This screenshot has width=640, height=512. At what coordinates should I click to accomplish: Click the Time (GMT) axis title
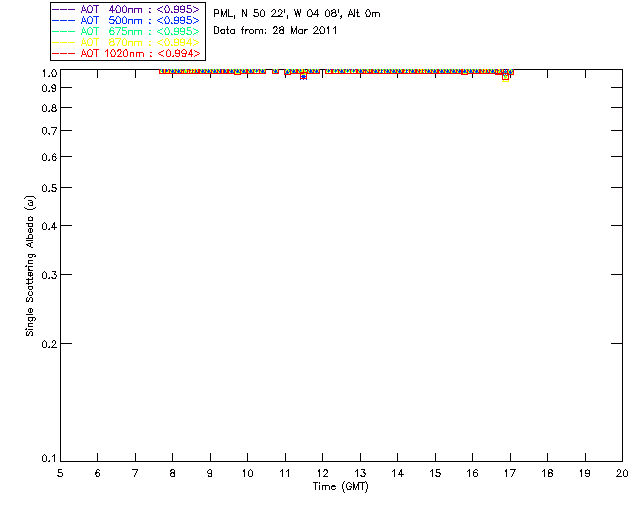point(340,486)
